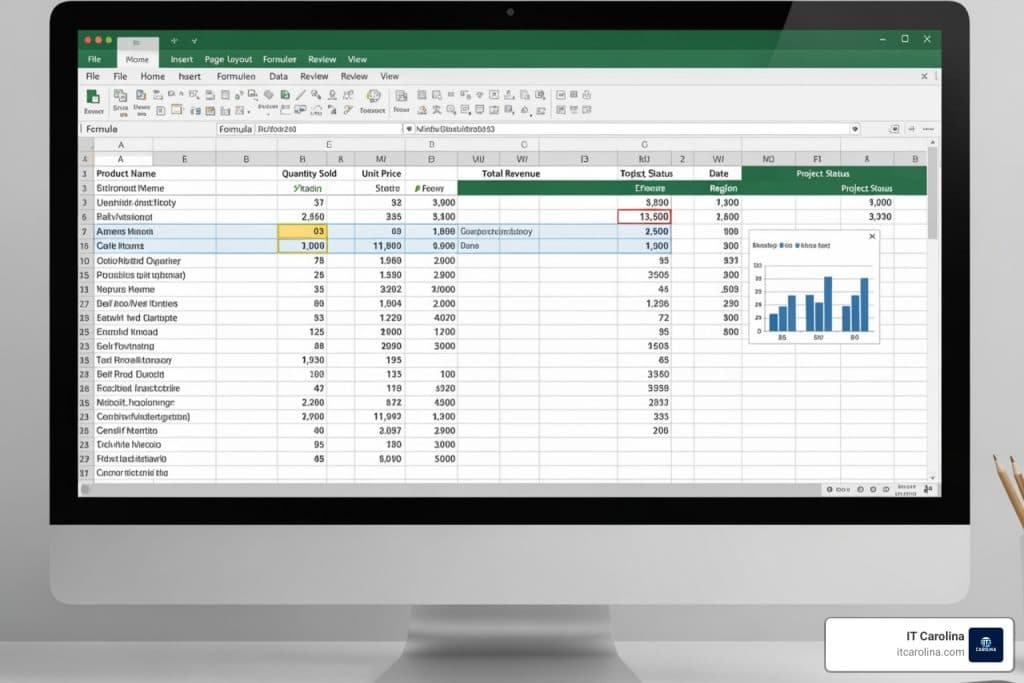Image resolution: width=1024 pixels, height=683 pixels.
Task: Expand the dropdown arrow at formula bar's right end
Action: pyautogui.click(x=854, y=129)
